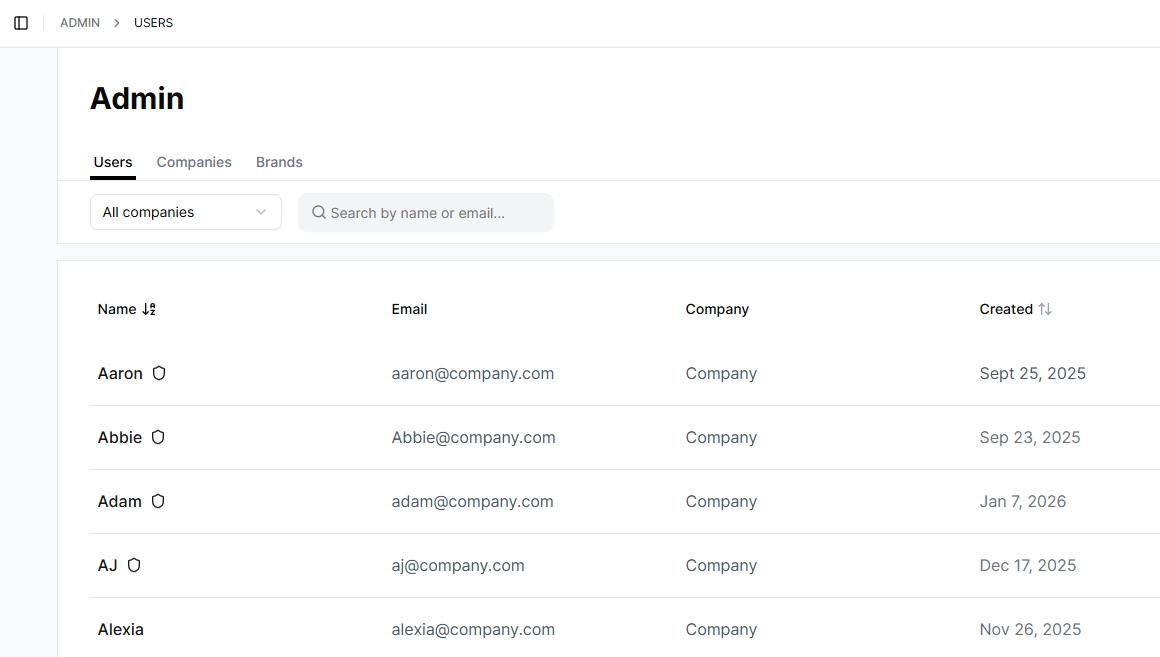Open the user named Alexia
Screen dimensions: 1160x657
[120, 629]
